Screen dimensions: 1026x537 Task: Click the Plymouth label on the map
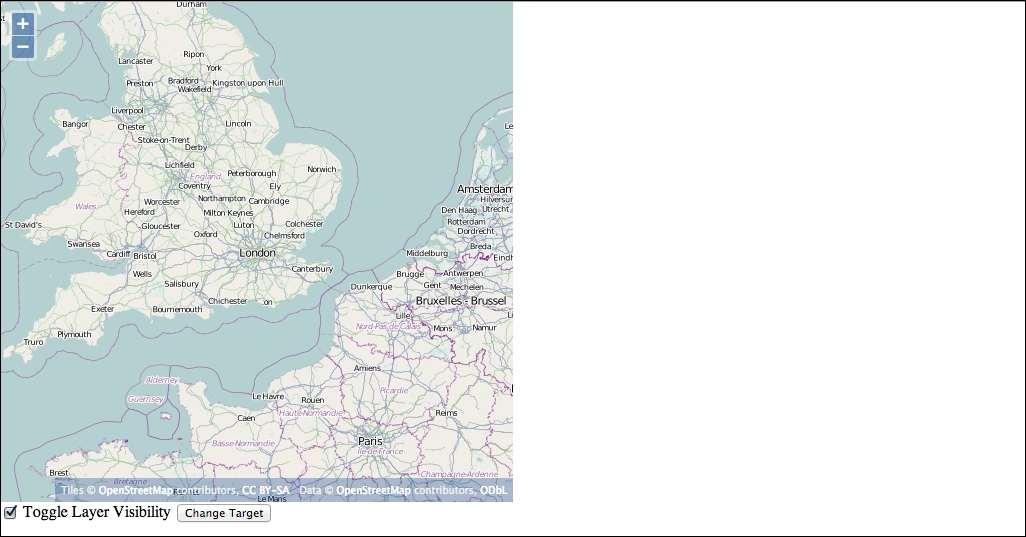pyautogui.click(x=74, y=334)
